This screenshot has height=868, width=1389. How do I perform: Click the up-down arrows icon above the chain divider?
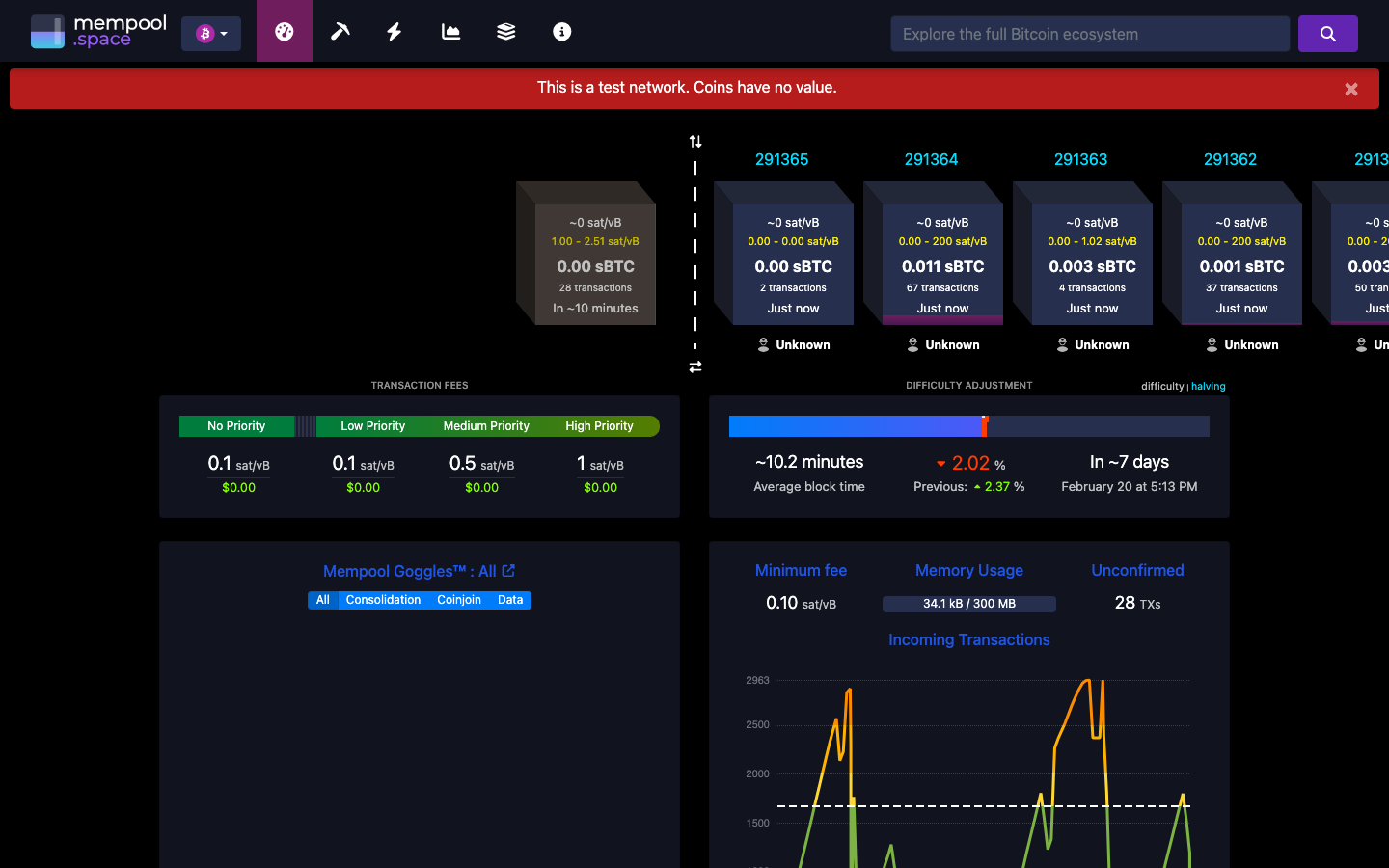(695, 141)
